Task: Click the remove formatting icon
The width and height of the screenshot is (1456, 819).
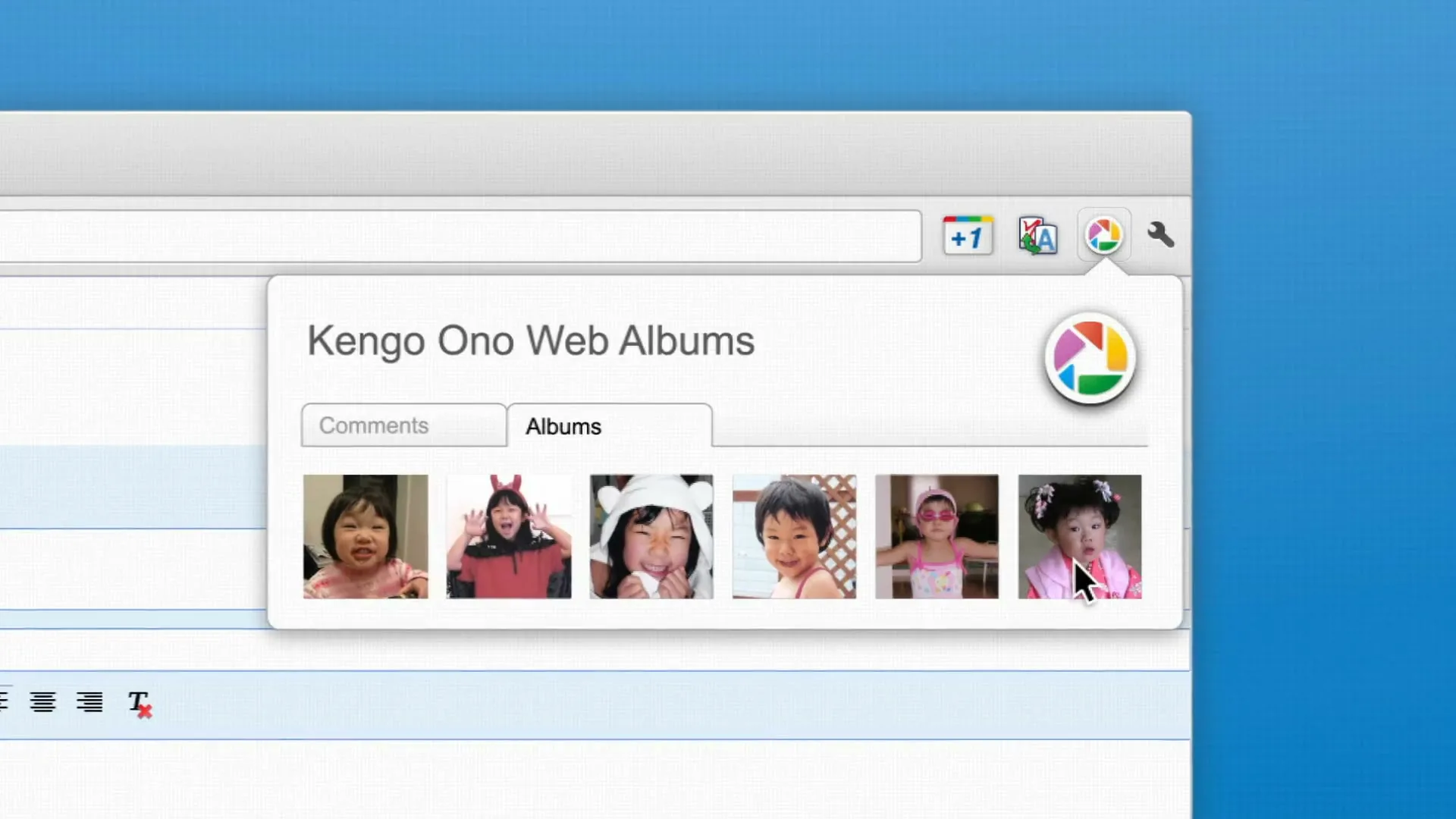Action: (x=140, y=704)
